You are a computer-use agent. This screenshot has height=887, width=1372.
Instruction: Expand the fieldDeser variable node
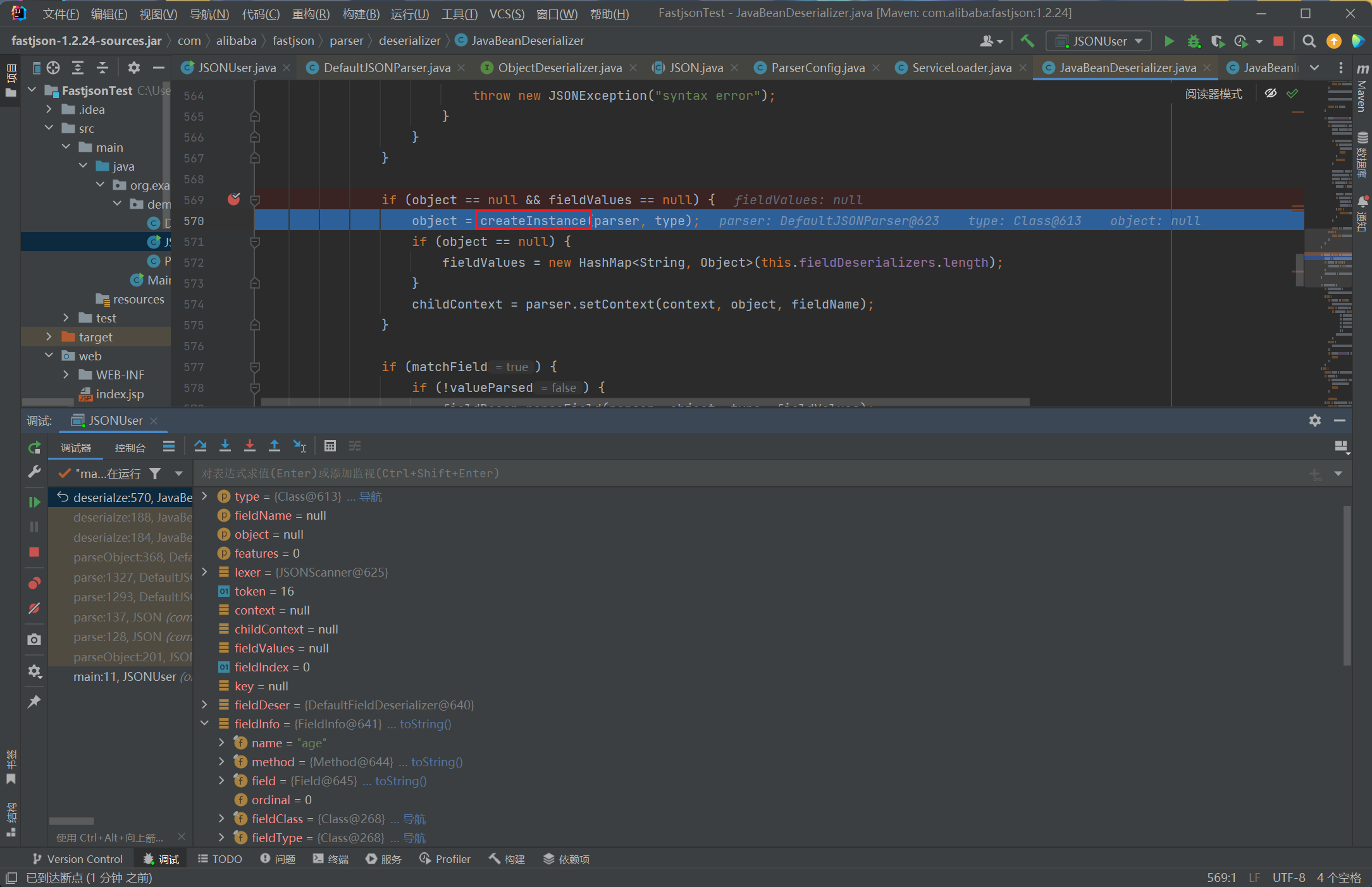click(x=204, y=704)
